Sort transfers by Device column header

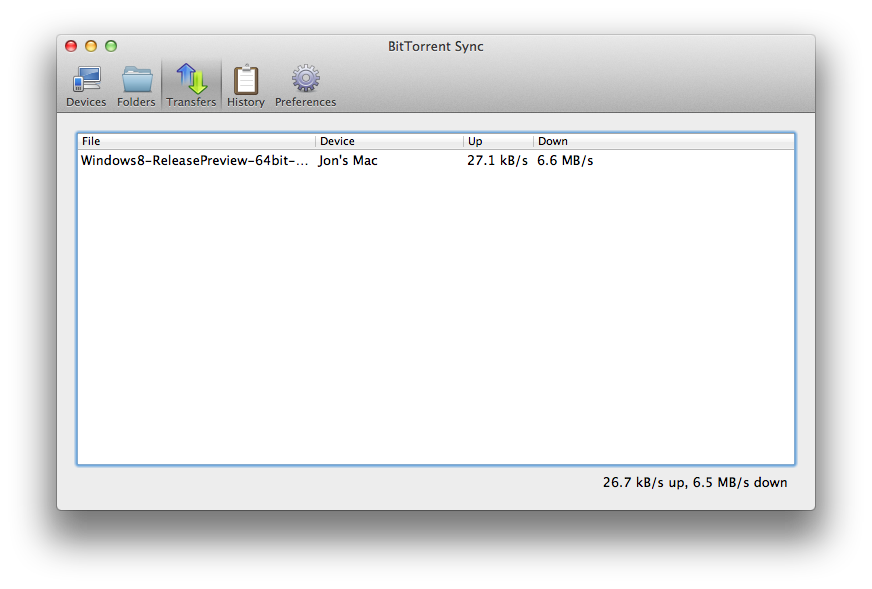pos(389,141)
